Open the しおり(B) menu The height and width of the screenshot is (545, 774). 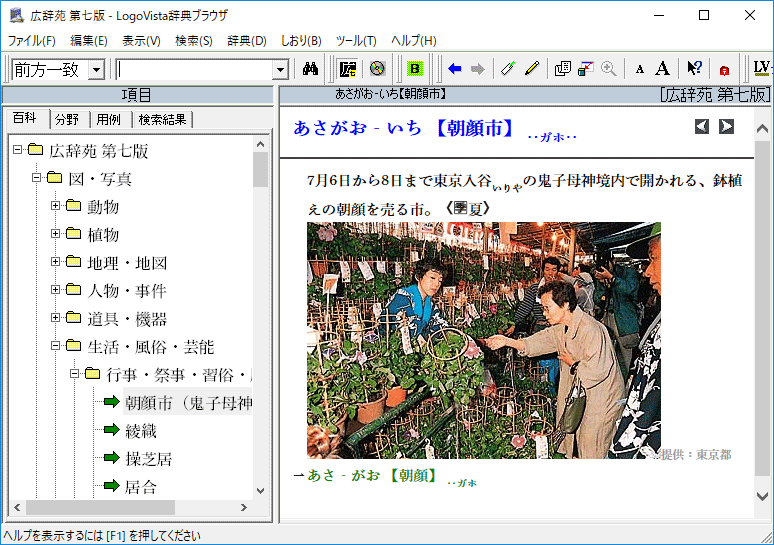[x=301, y=40]
